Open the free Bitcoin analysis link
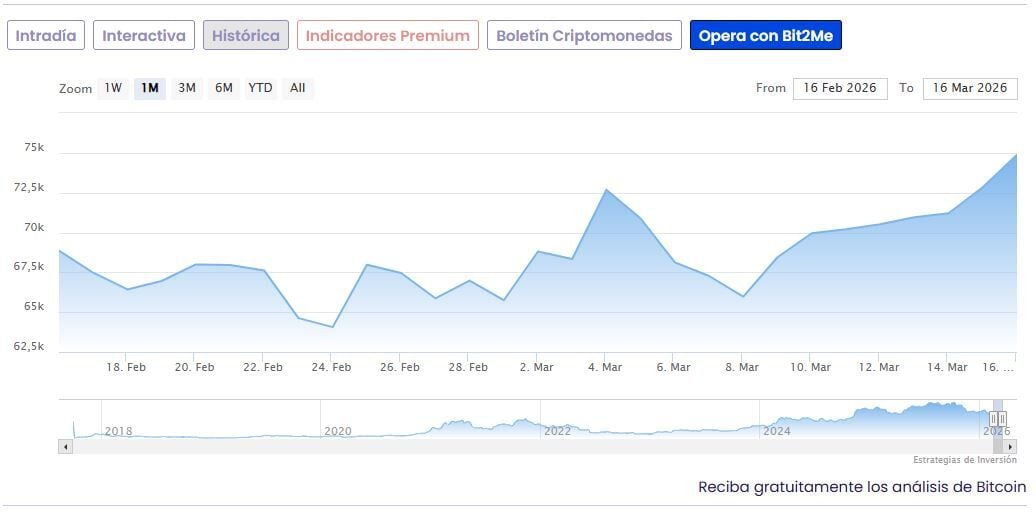This screenshot has height=516, width=1036. (x=862, y=487)
